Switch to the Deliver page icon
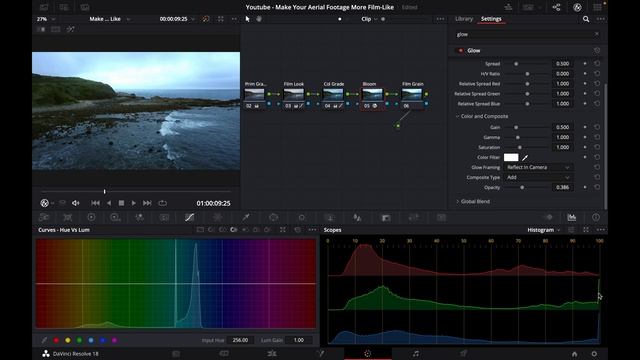Viewport: 640px width, 360px height. tap(464, 353)
